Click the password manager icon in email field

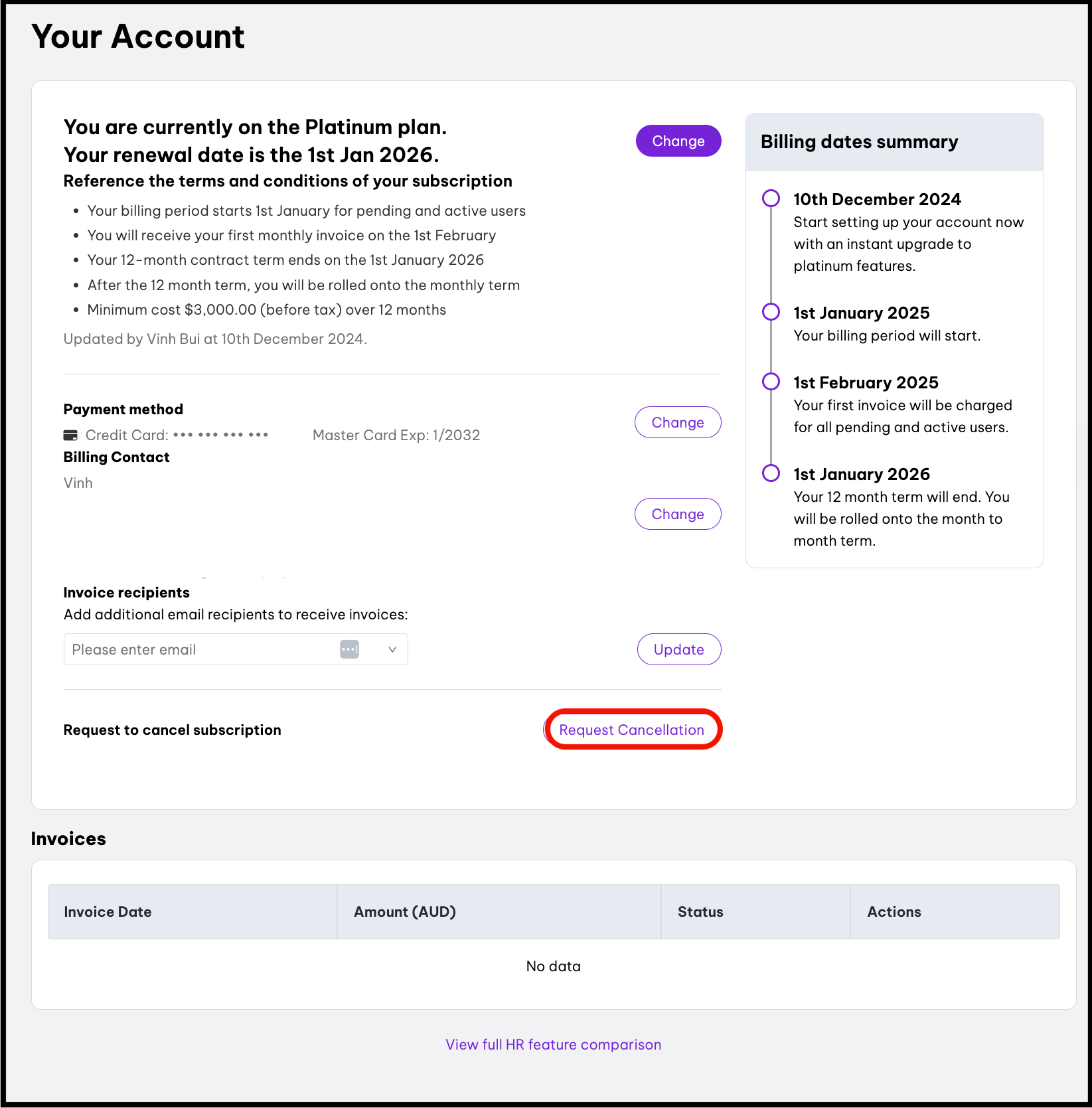[349, 649]
